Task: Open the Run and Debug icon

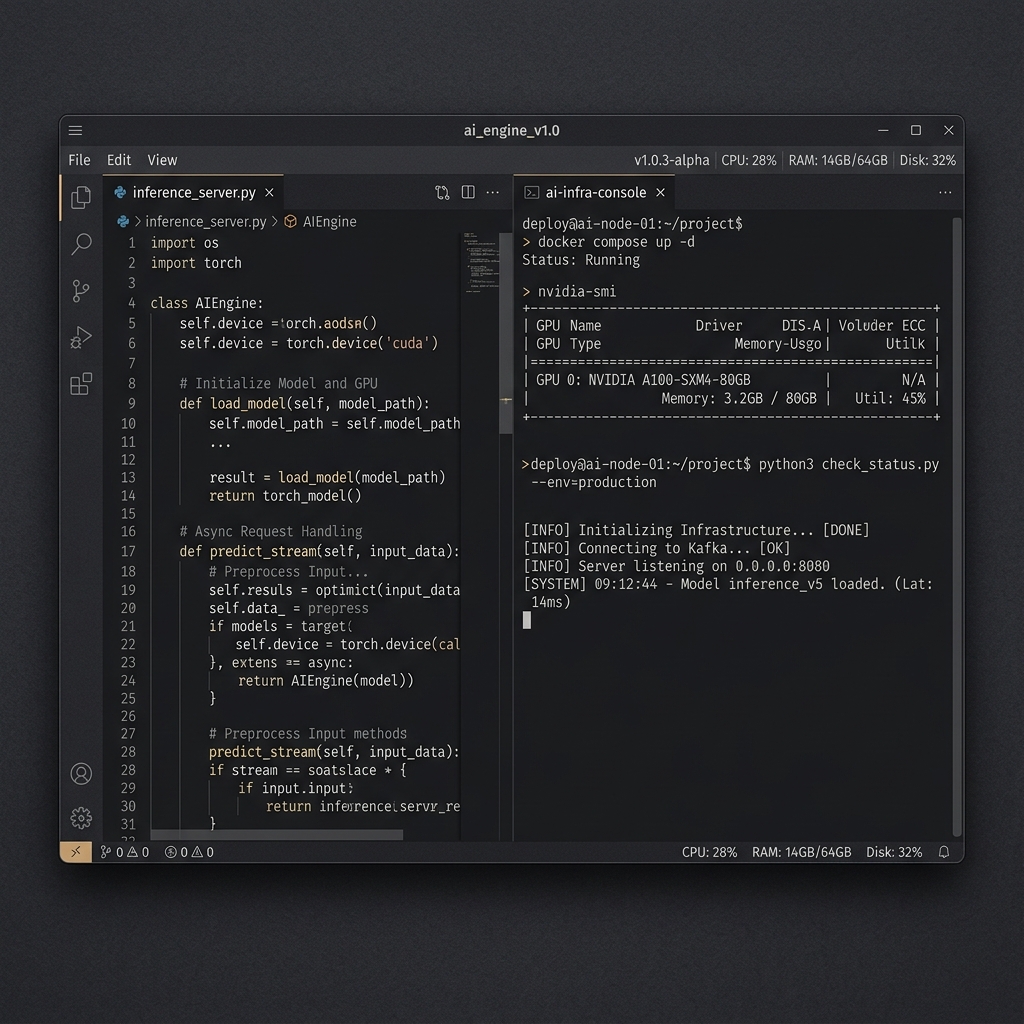Action: (x=81, y=338)
